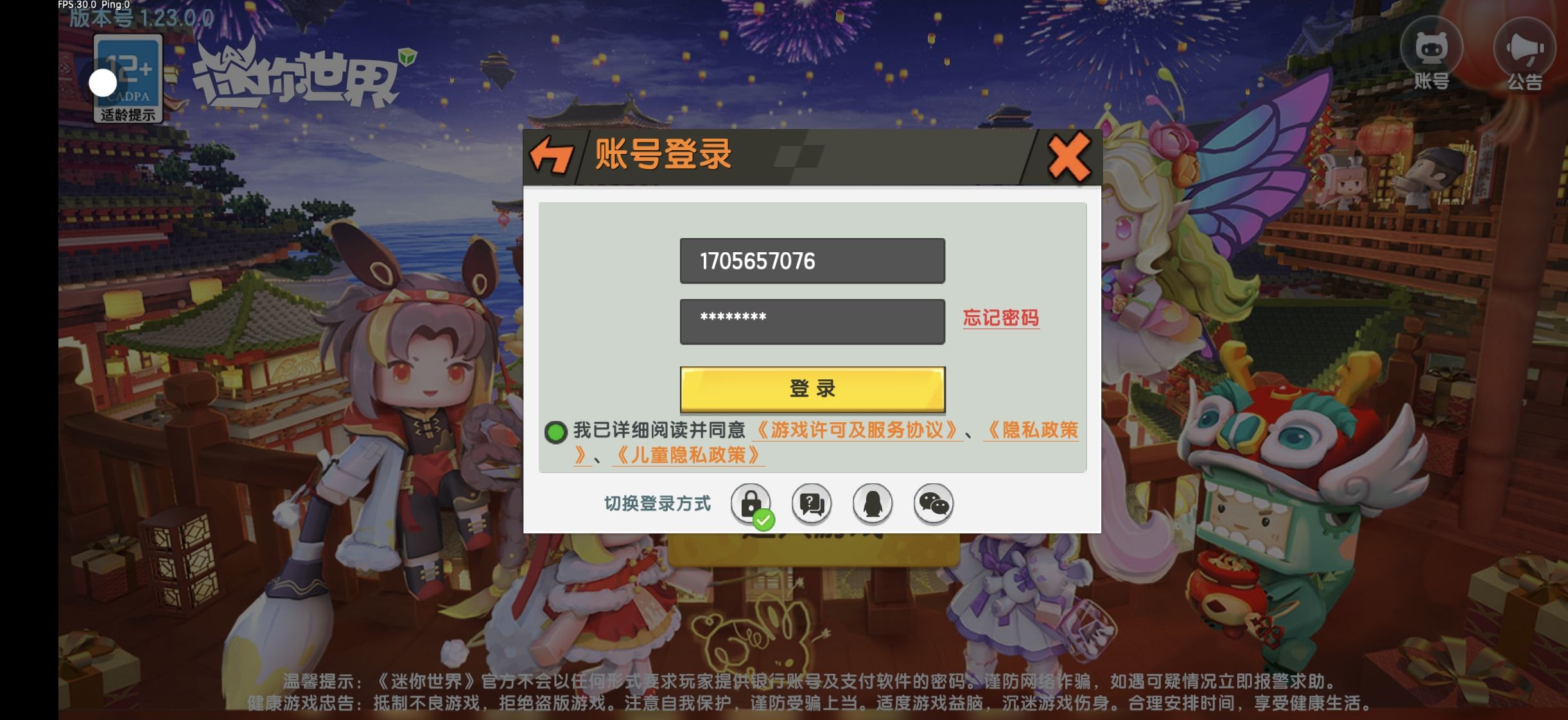Focus the masked password field
Image resolution: width=1568 pixels, height=720 pixels.
[812, 321]
